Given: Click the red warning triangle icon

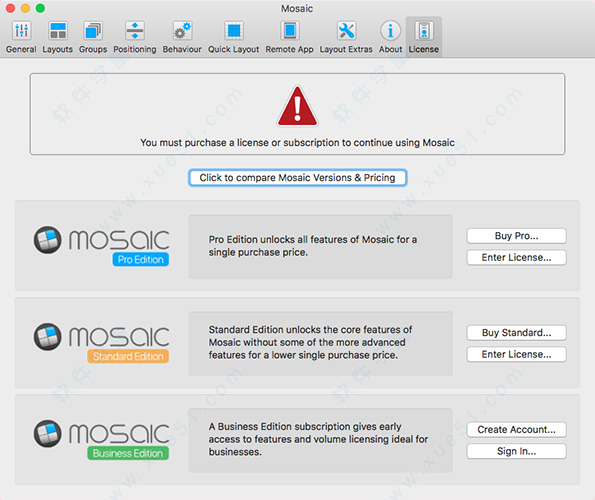Looking at the screenshot, I should coord(298,106).
